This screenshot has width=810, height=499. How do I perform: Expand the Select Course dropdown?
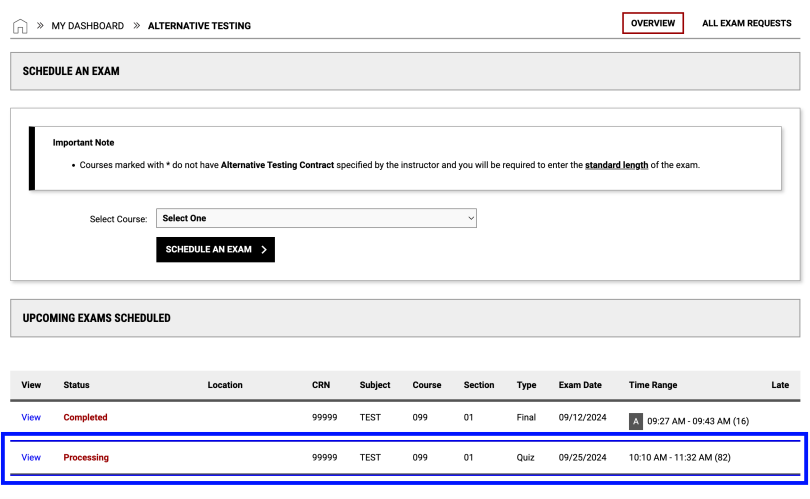click(x=316, y=218)
